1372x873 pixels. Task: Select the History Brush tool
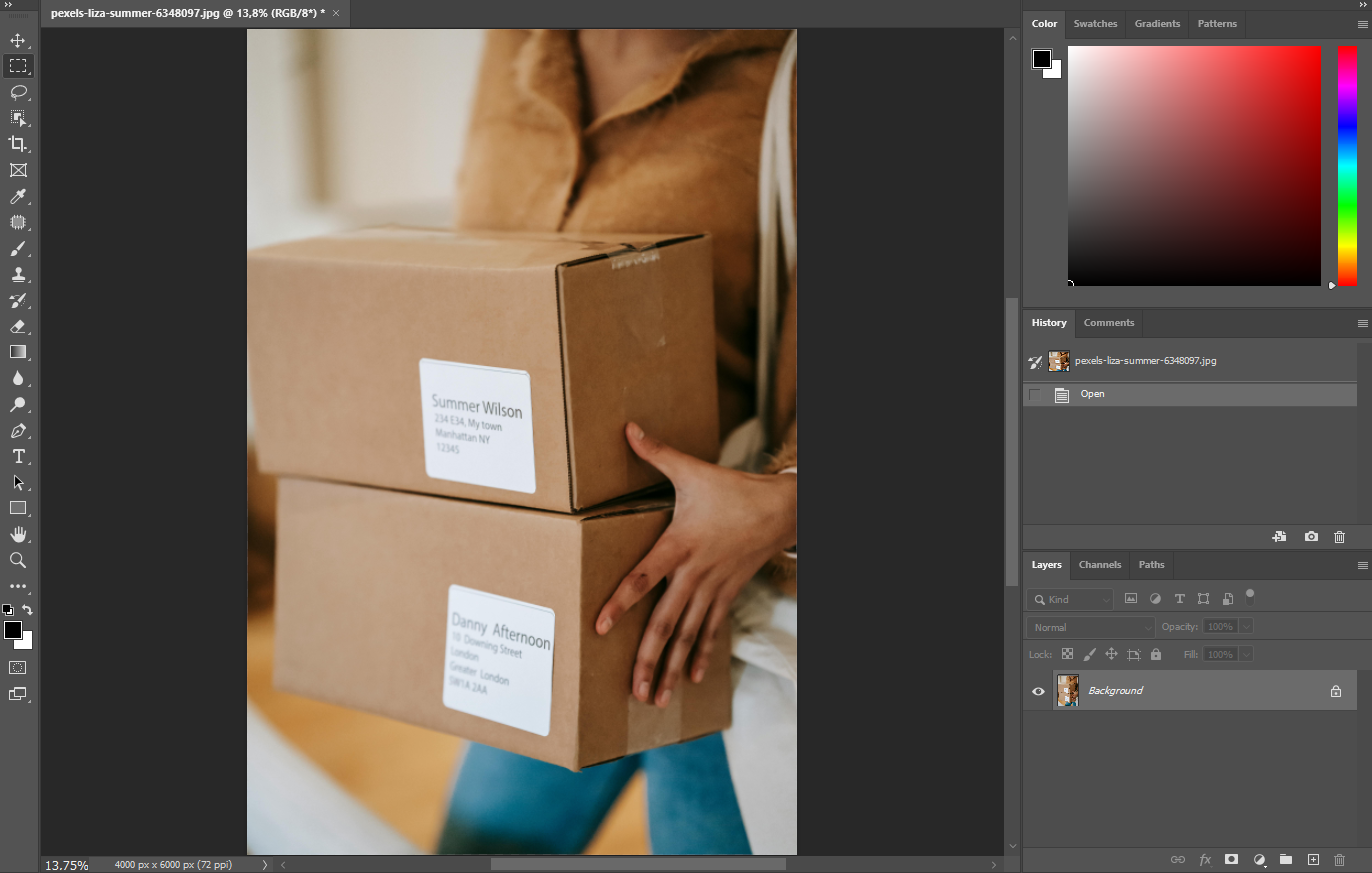click(x=18, y=300)
